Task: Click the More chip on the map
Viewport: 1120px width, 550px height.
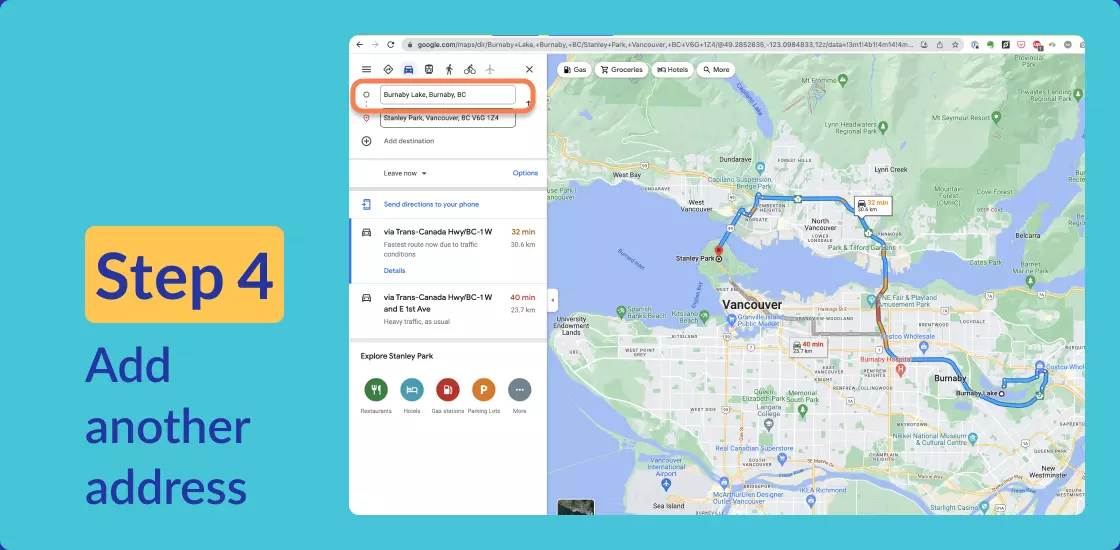Action: (x=716, y=69)
